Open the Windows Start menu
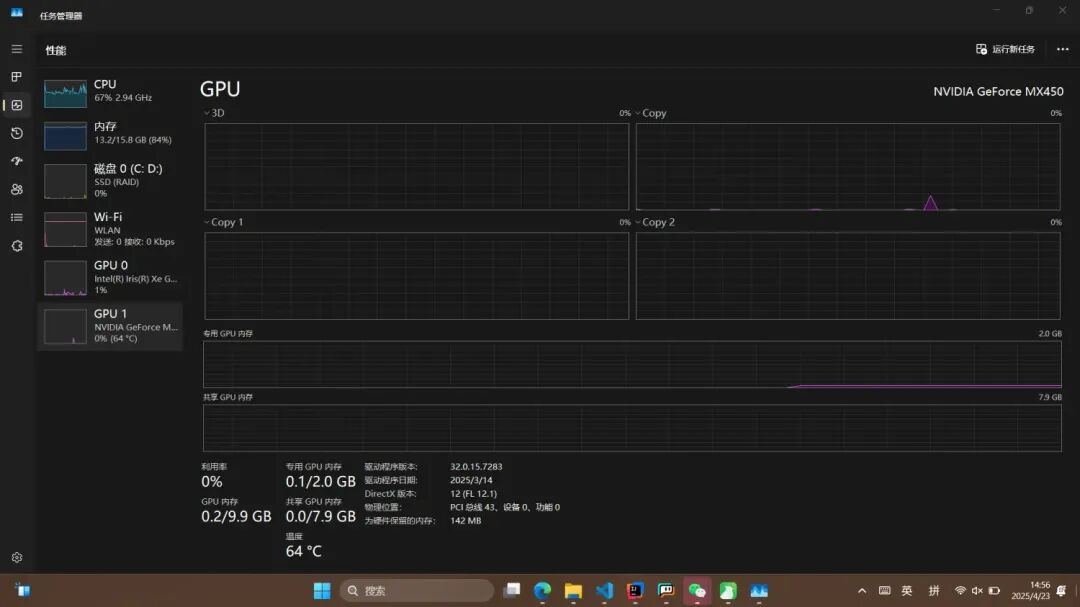Viewport: 1080px width, 607px height. 322,590
